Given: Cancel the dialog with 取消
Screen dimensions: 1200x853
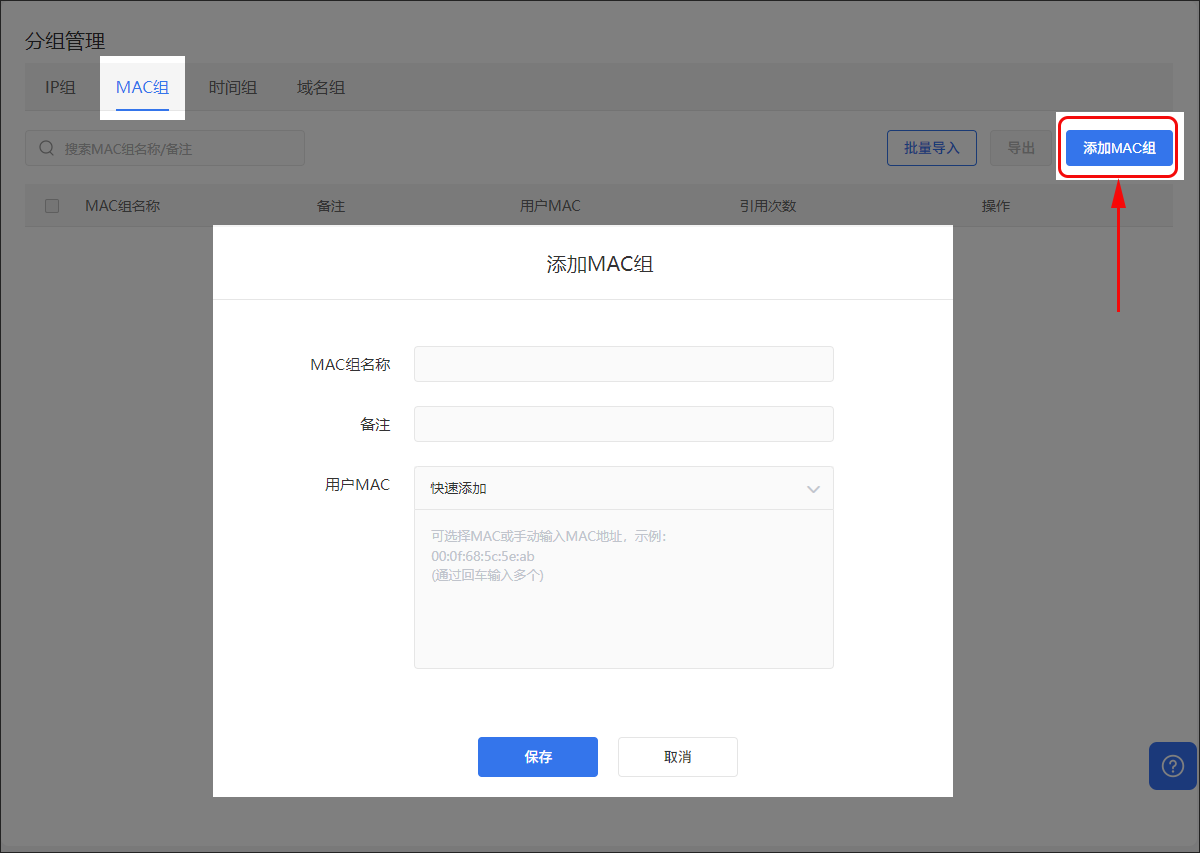Looking at the screenshot, I should point(677,757).
